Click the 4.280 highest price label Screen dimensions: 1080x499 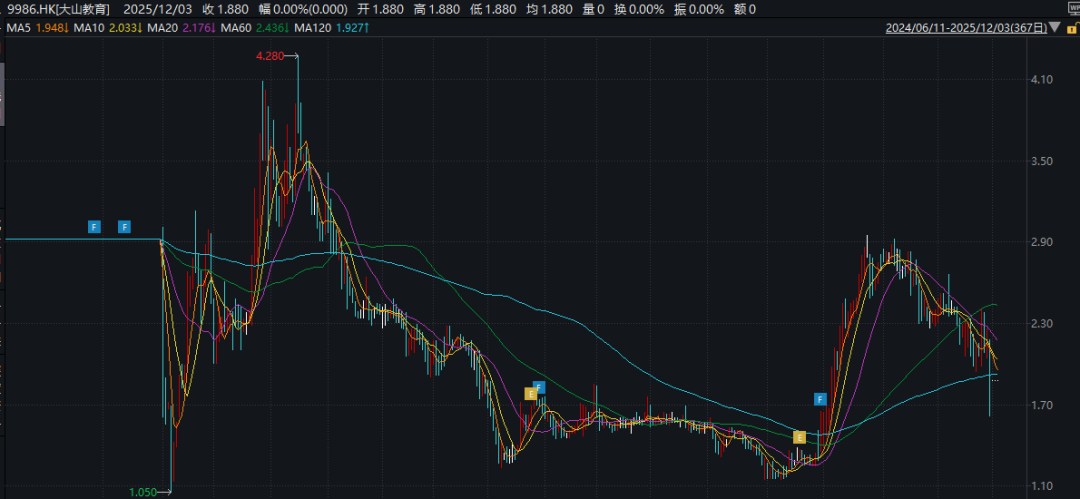point(270,57)
